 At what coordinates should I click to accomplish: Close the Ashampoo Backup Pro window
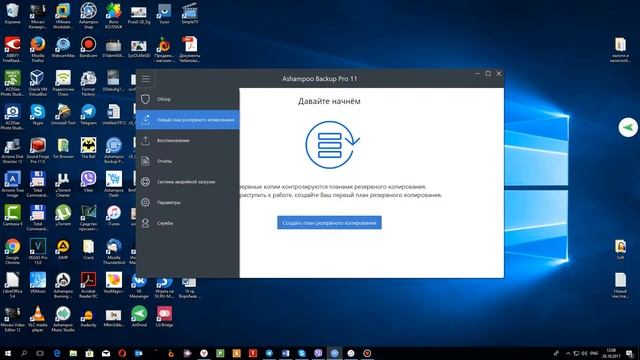[x=499, y=74]
